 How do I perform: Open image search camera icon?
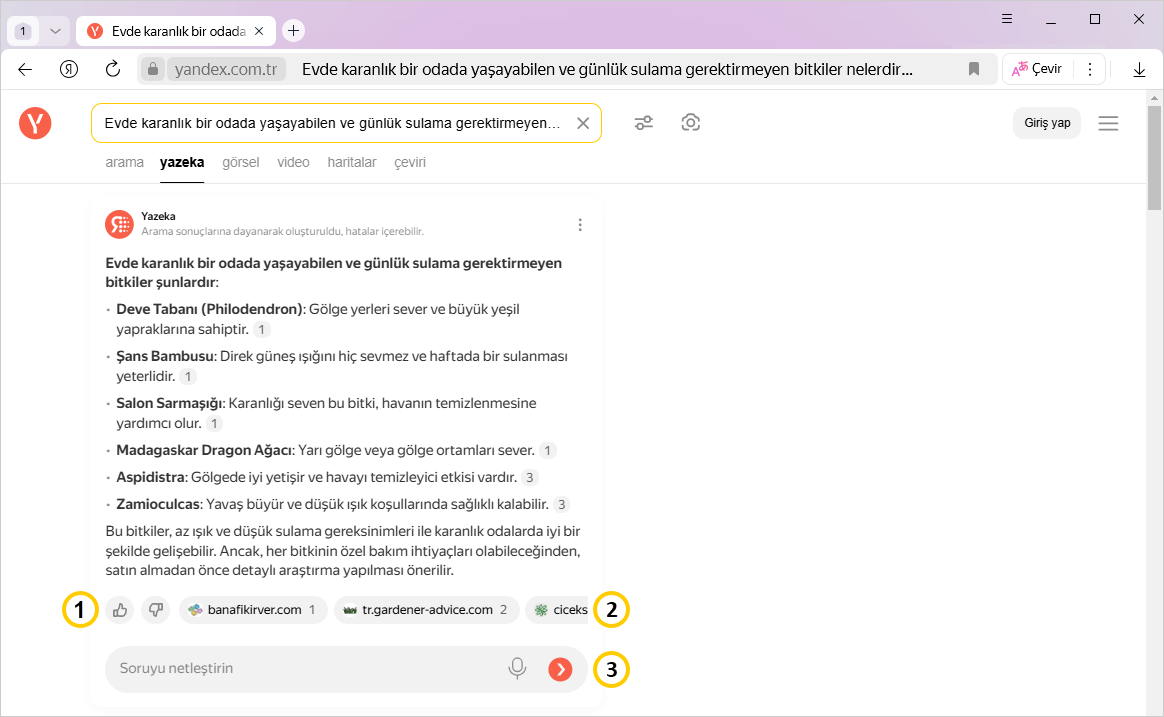pyautogui.click(x=690, y=123)
